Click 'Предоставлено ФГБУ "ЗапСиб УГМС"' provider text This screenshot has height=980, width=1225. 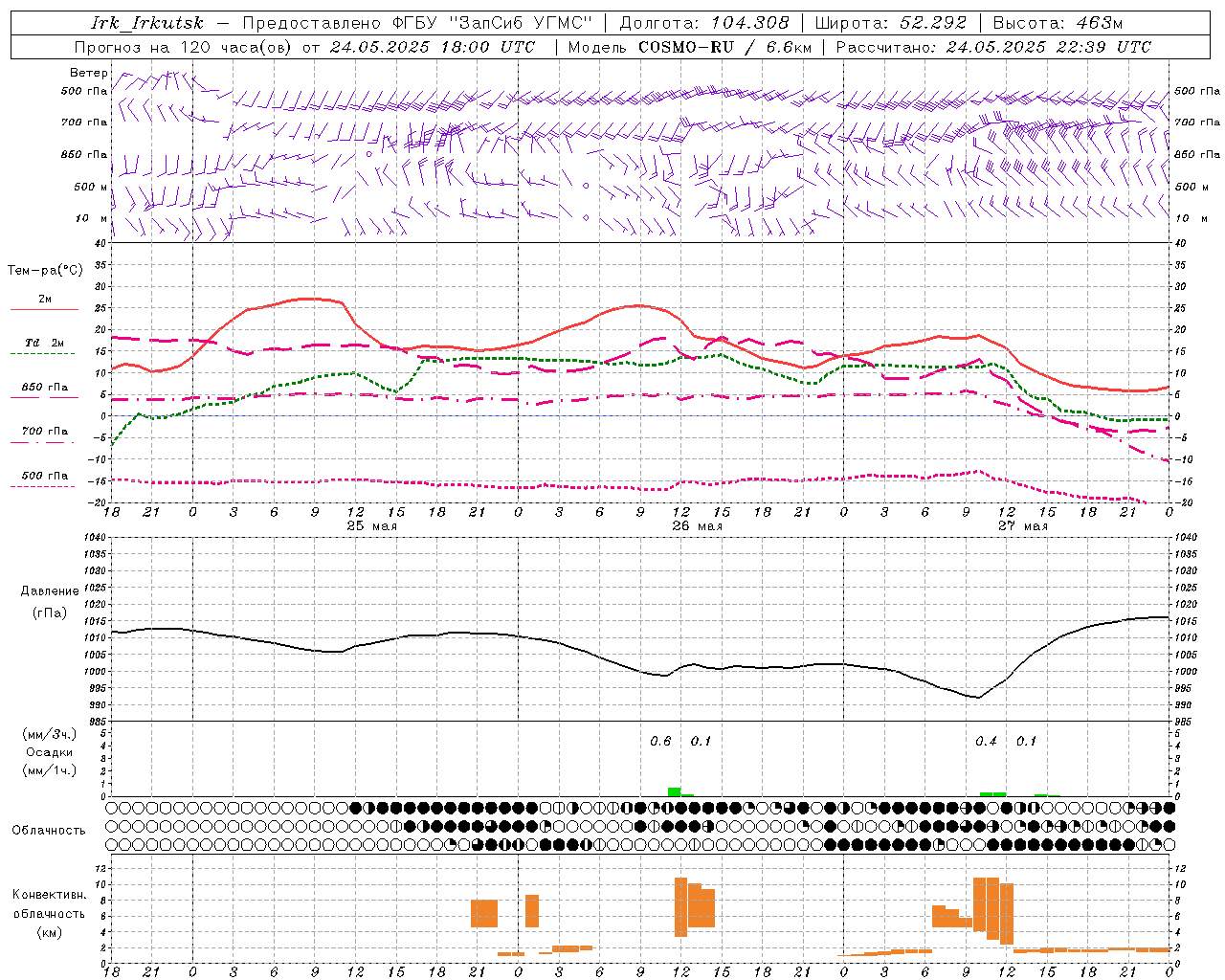pos(417,23)
